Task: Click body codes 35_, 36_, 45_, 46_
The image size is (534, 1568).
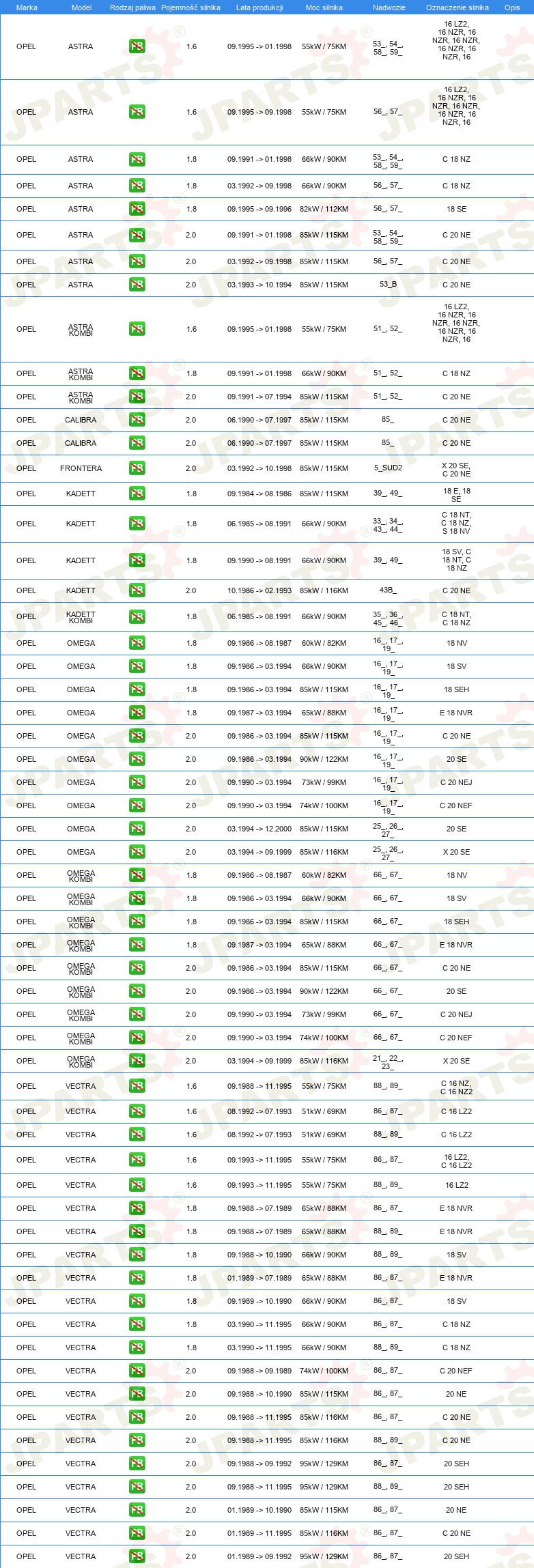Action: [388, 618]
